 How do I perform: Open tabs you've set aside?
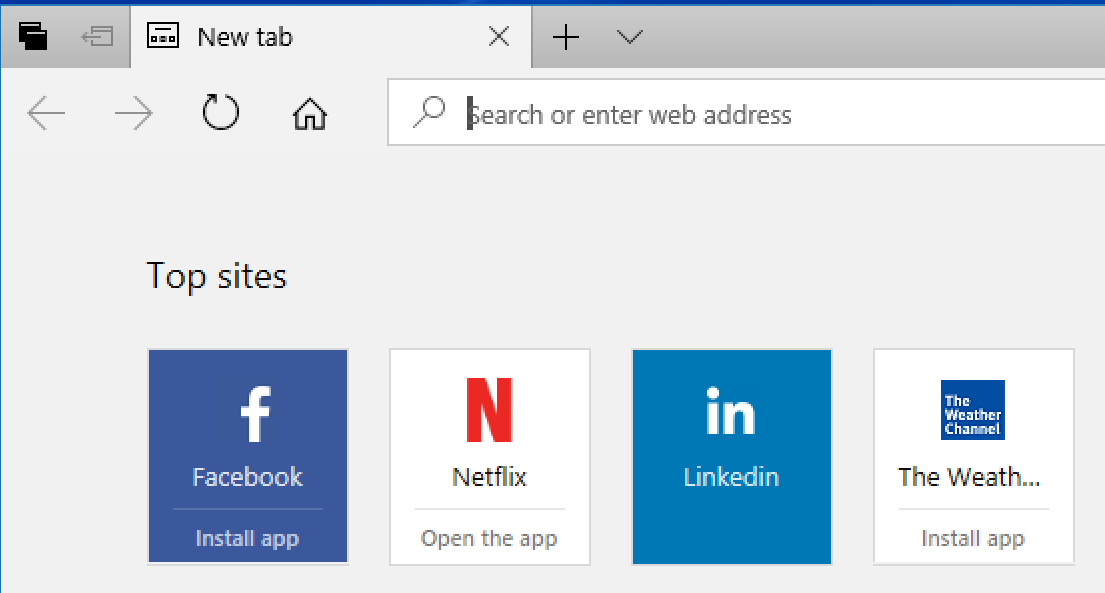[34, 36]
